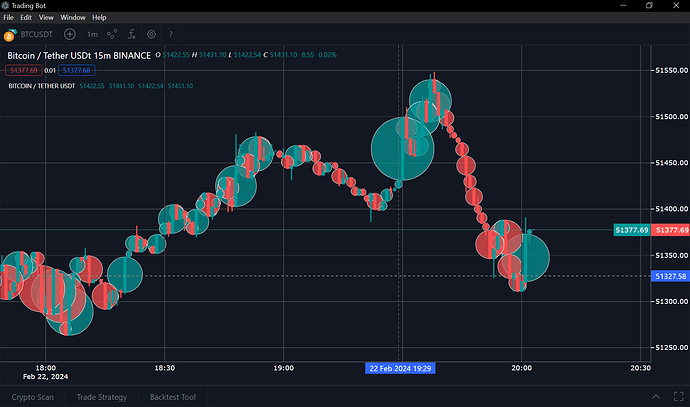Change the 1m timeframe interval
The height and width of the screenshot is (407, 690).
point(92,34)
